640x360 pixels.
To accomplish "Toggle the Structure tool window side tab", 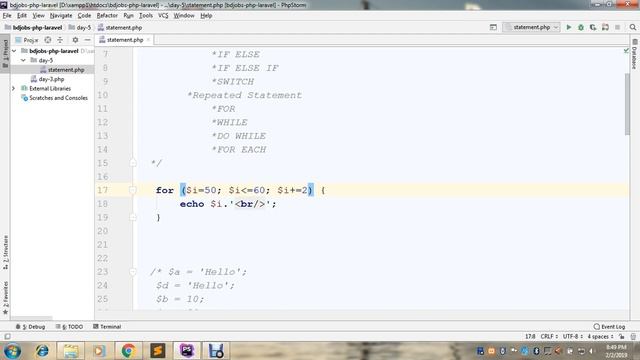I will click(x=5, y=252).
